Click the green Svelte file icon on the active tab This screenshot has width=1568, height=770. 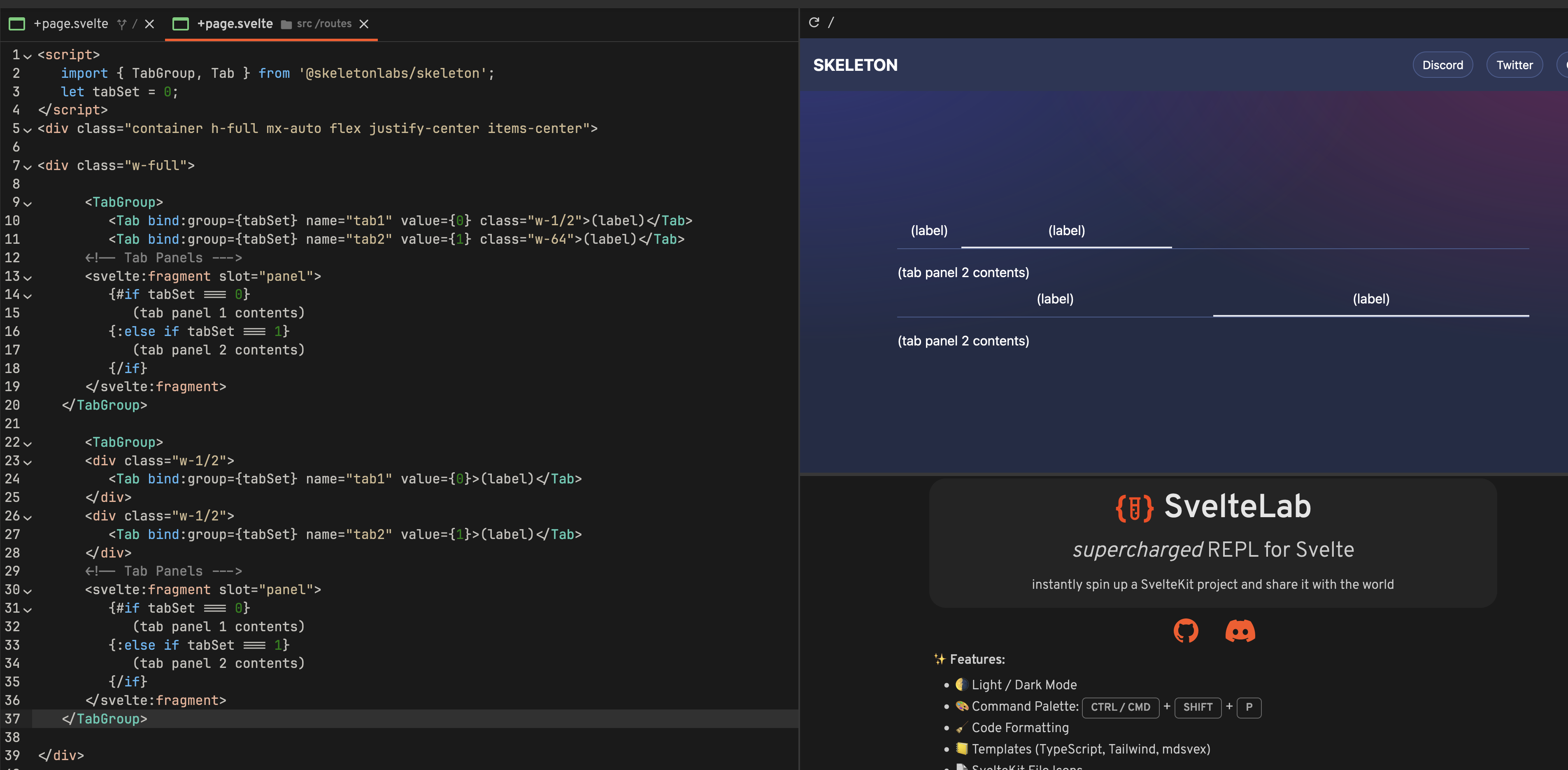[181, 24]
